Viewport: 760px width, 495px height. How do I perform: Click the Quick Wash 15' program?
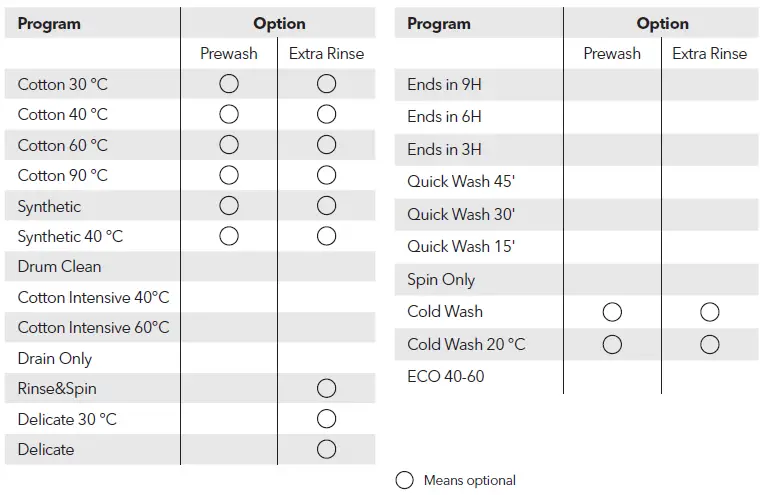tap(461, 247)
